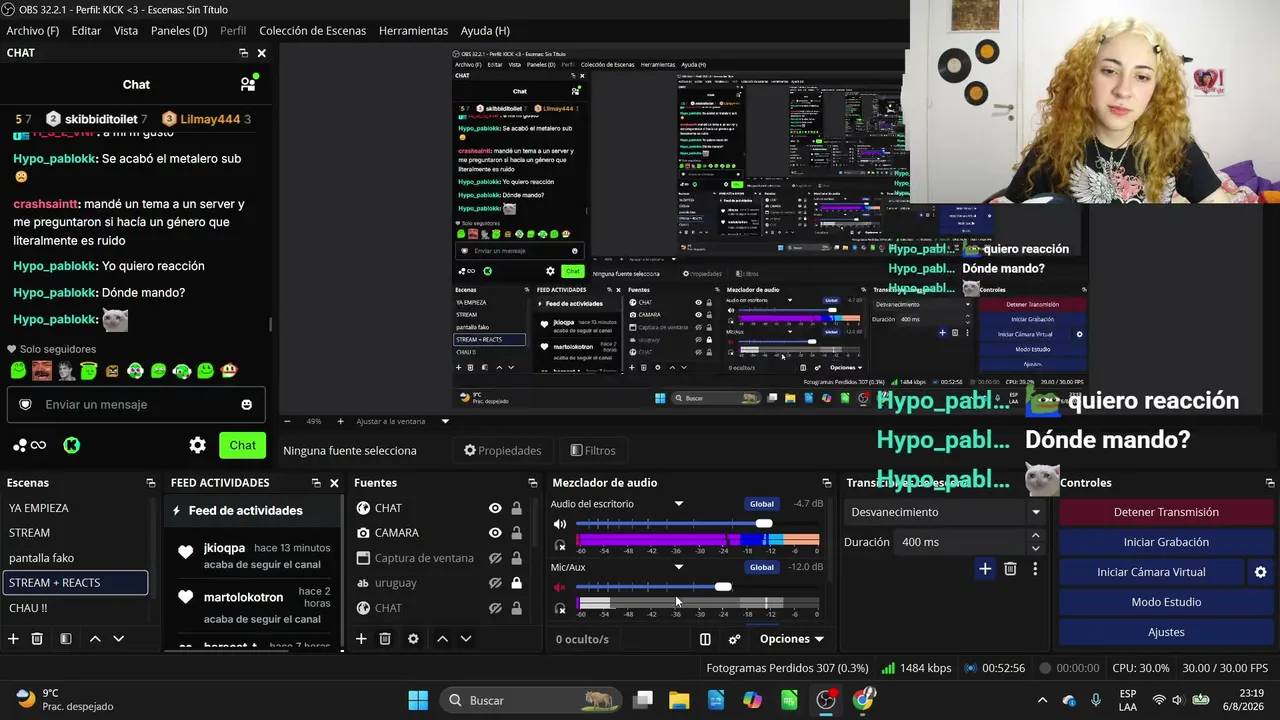
Task: Click Iniciar Grabación button
Action: pos(1166,542)
